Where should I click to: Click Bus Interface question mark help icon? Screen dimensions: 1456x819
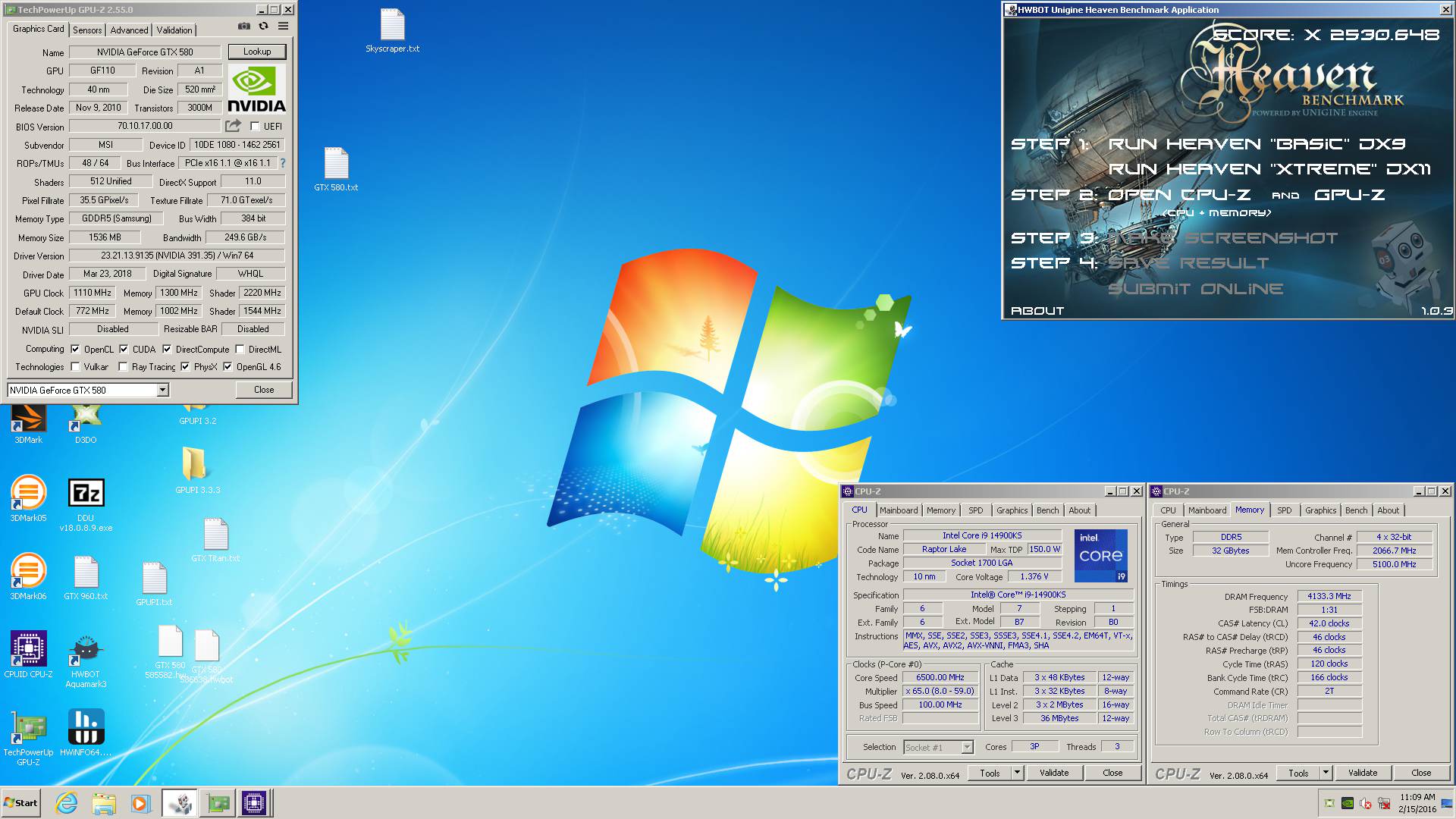tap(283, 163)
